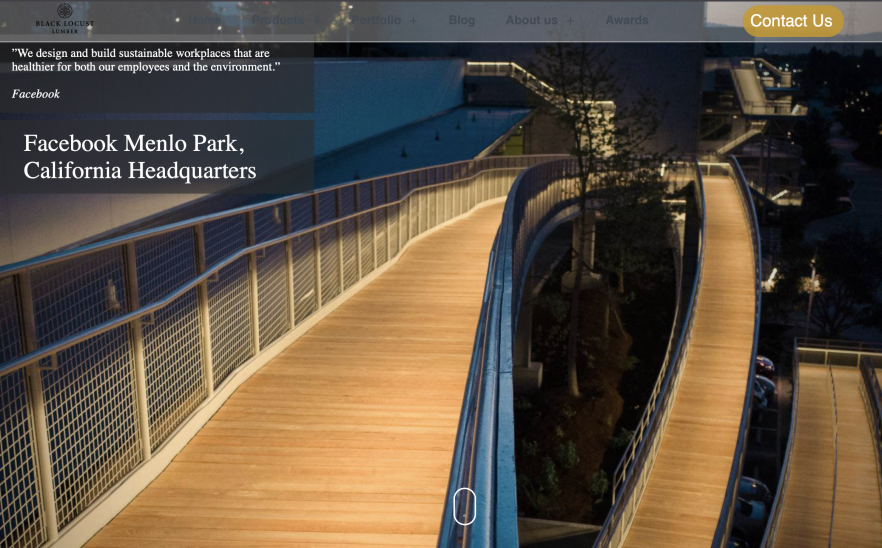882x548 pixels.
Task: Open the Awards page
Action: click(x=627, y=20)
